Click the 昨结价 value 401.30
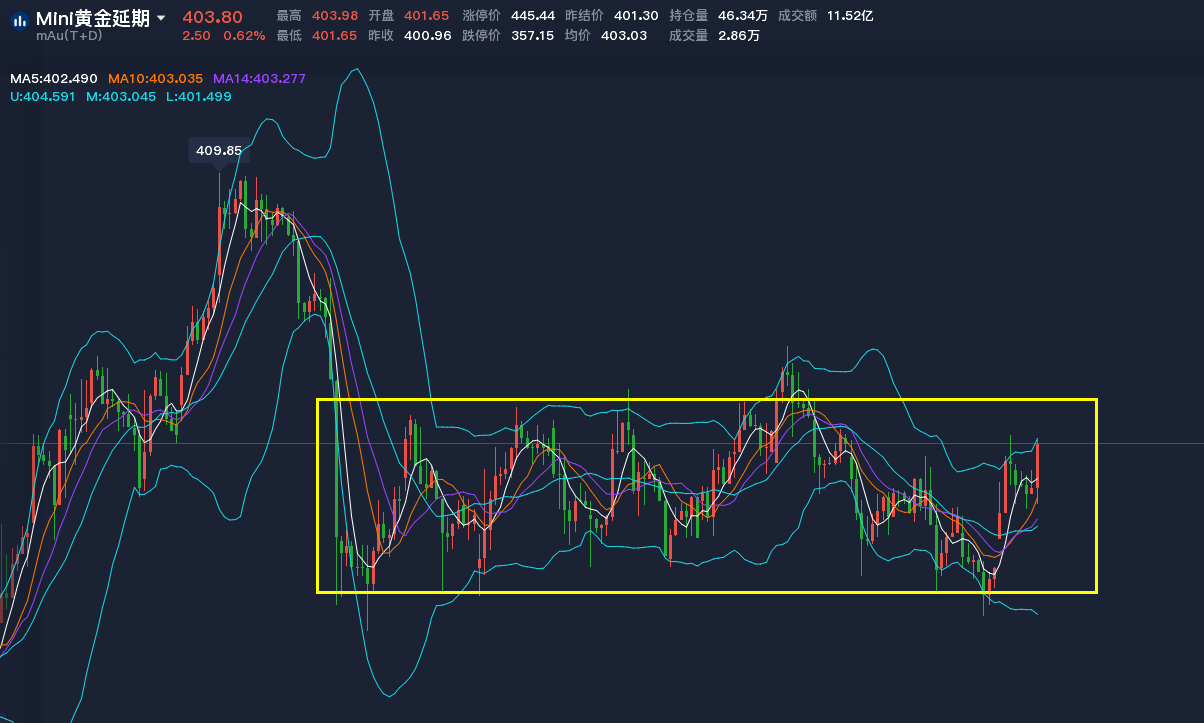 [636, 16]
